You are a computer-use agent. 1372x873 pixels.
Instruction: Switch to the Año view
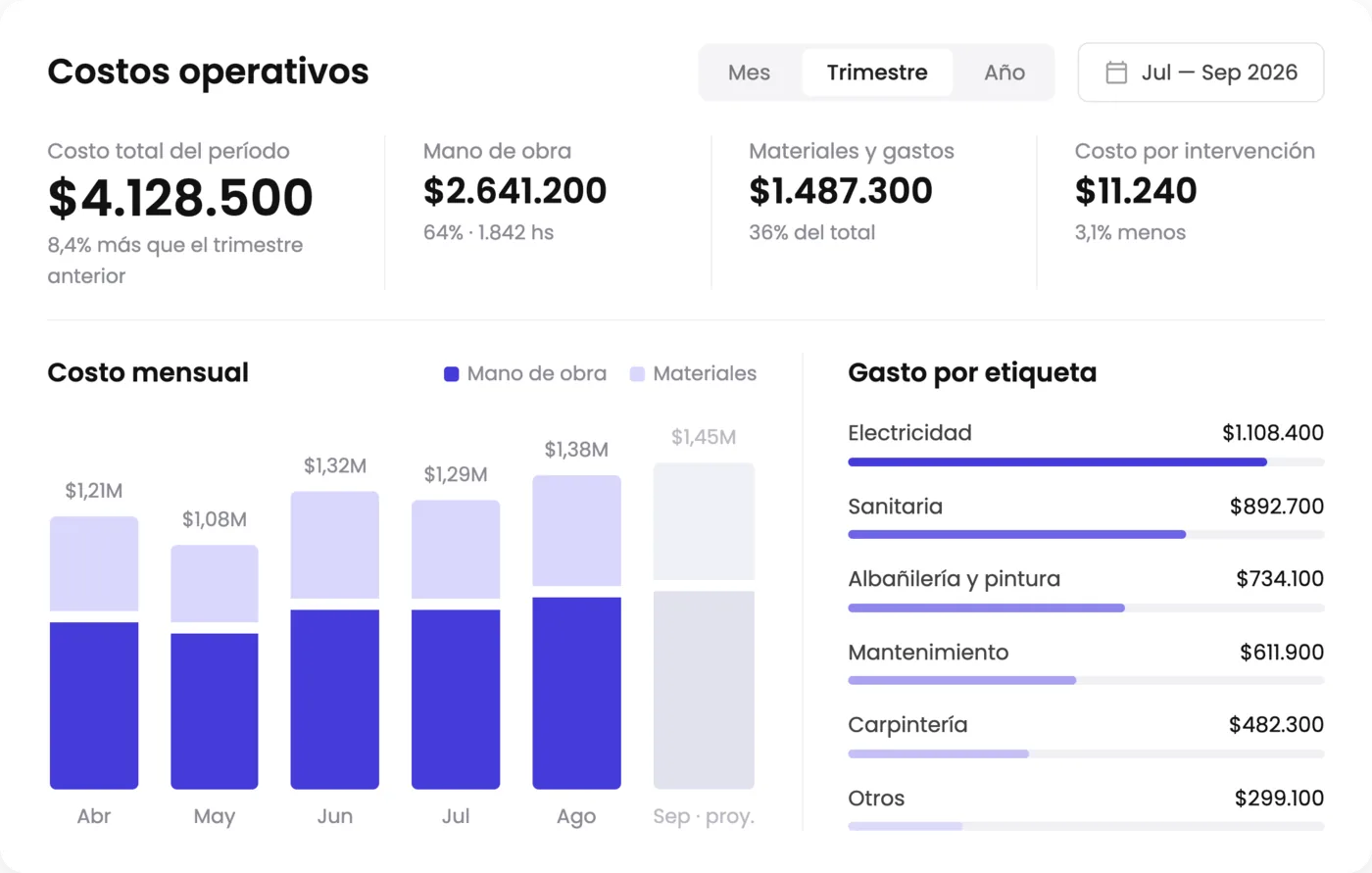[x=1004, y=73]
